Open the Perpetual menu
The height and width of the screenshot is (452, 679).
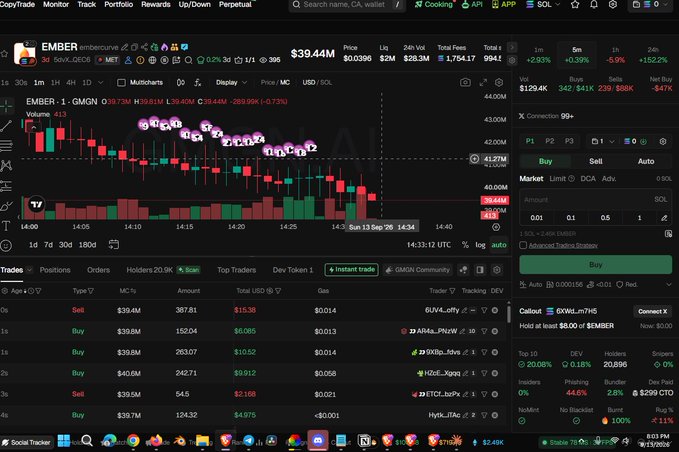click(x=235, y=4)
